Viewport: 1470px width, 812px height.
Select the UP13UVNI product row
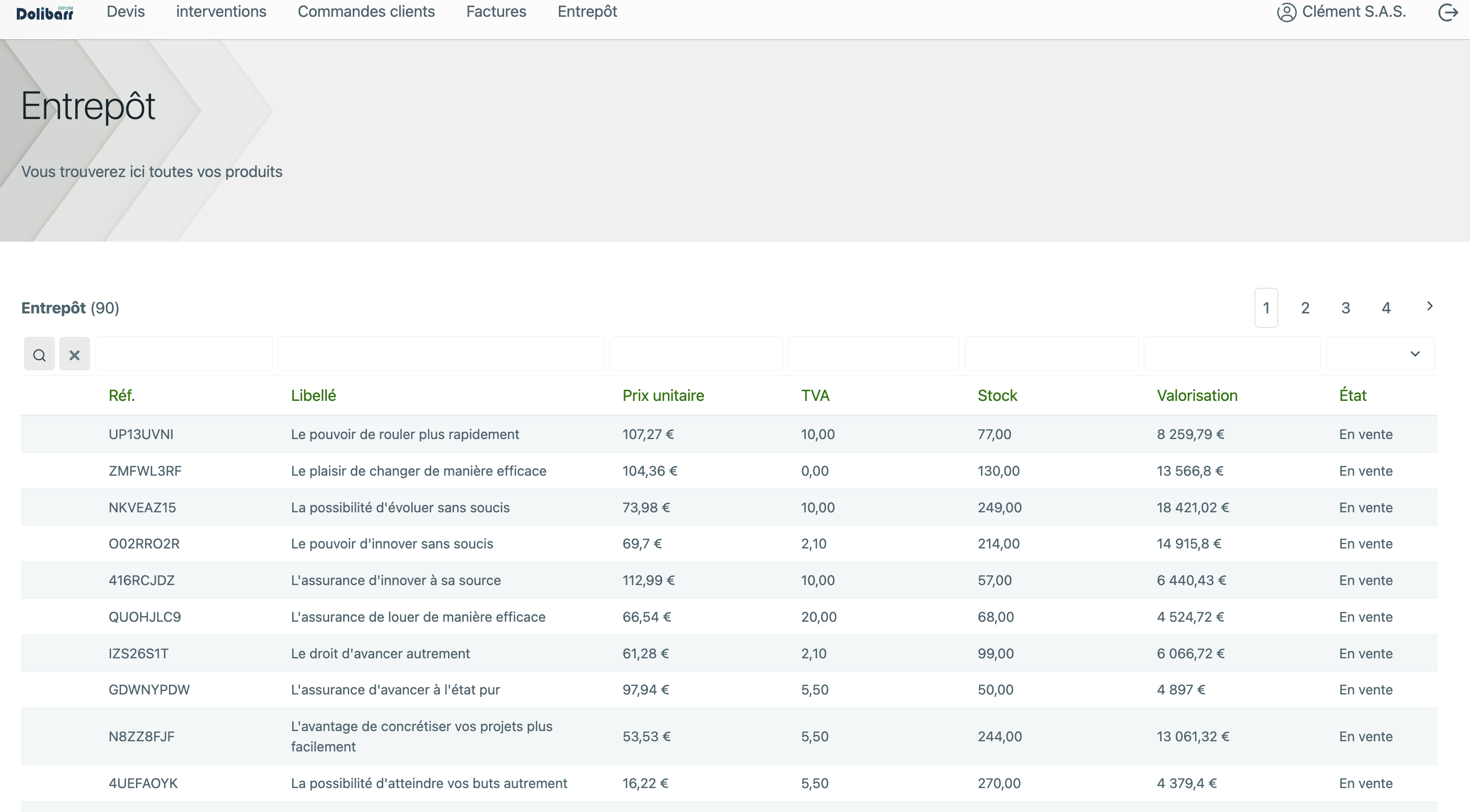729,434
